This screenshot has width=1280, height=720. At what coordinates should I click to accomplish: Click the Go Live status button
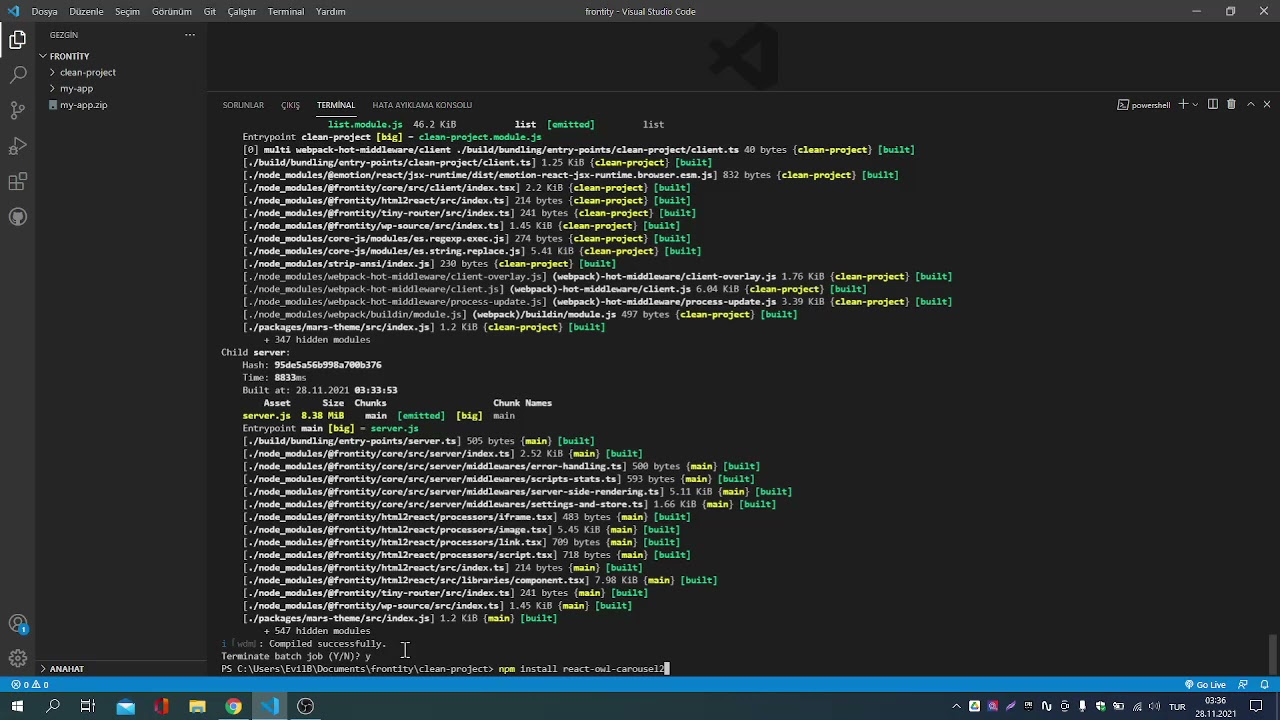coord(1205,685)
